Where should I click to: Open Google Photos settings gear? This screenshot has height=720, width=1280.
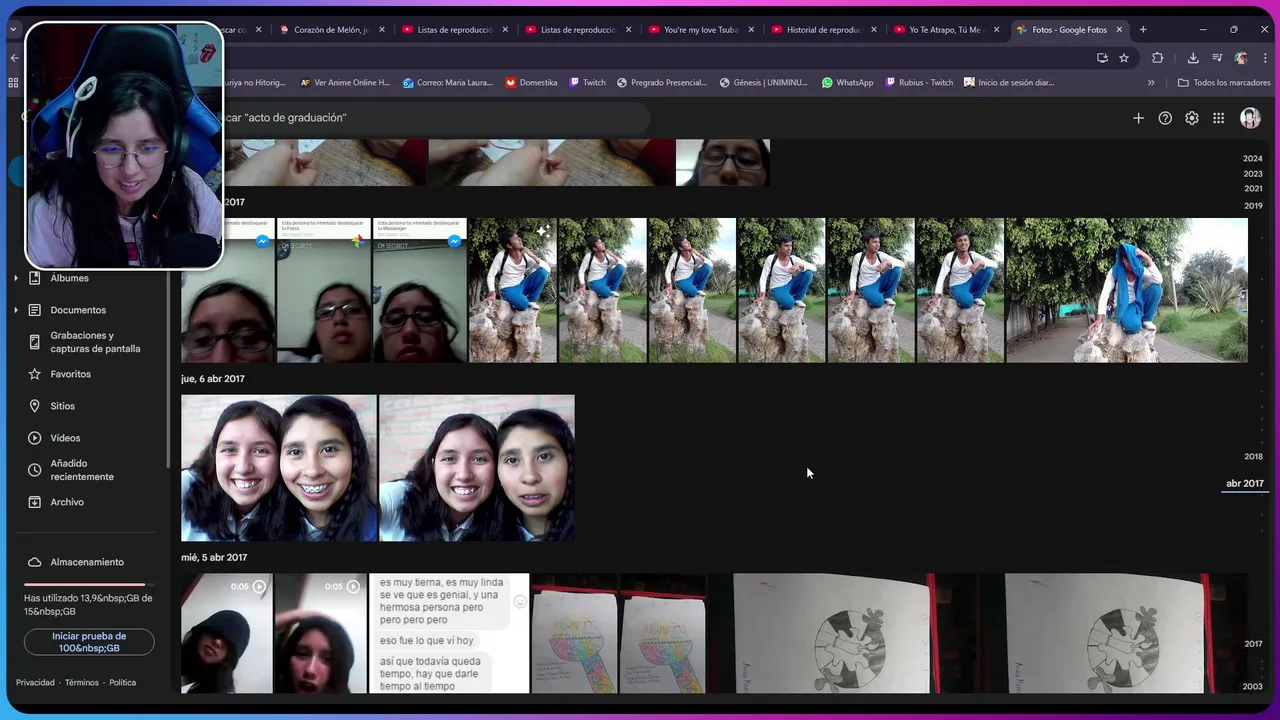(1192, 118)
